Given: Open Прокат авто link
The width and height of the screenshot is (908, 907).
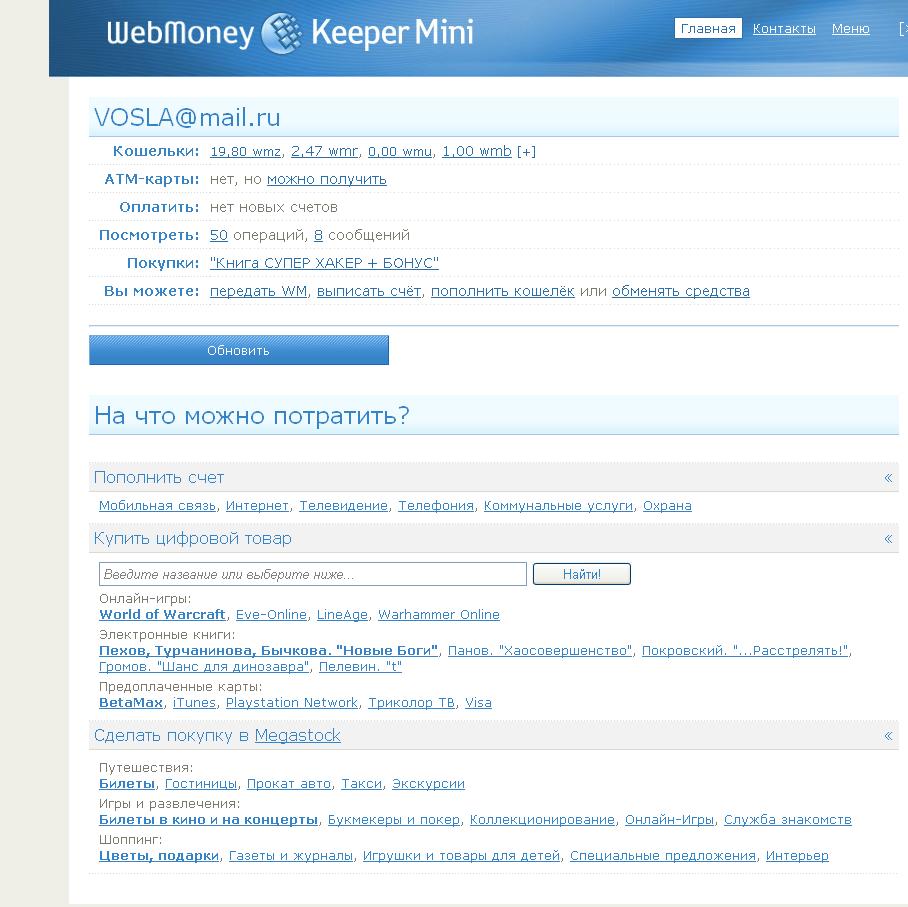Looking at the screenshot, I should point(289,784).
